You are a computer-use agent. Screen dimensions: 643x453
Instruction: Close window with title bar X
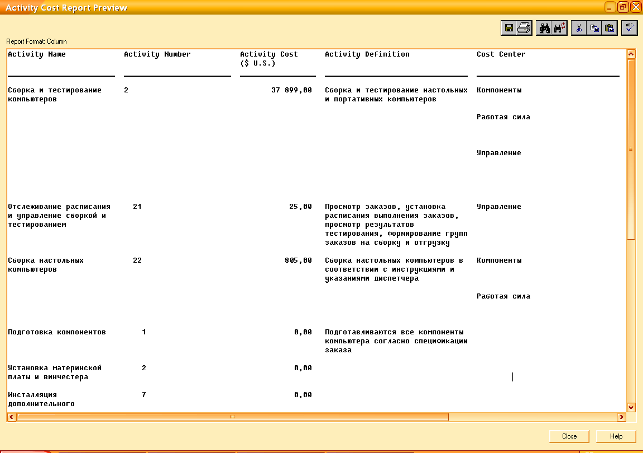[x=636, y=7]
